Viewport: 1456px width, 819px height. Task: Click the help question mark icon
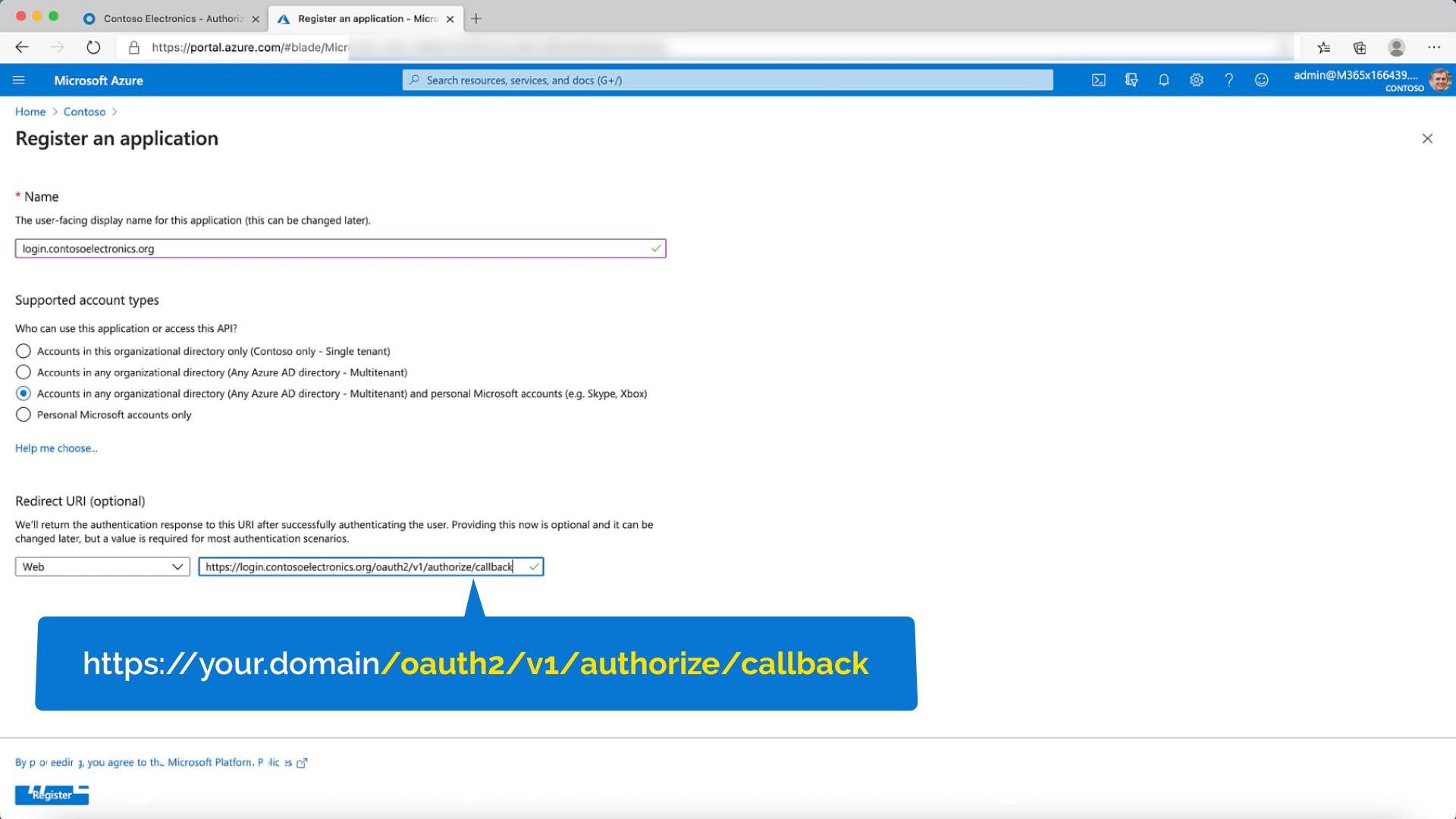click(1229, 80)
